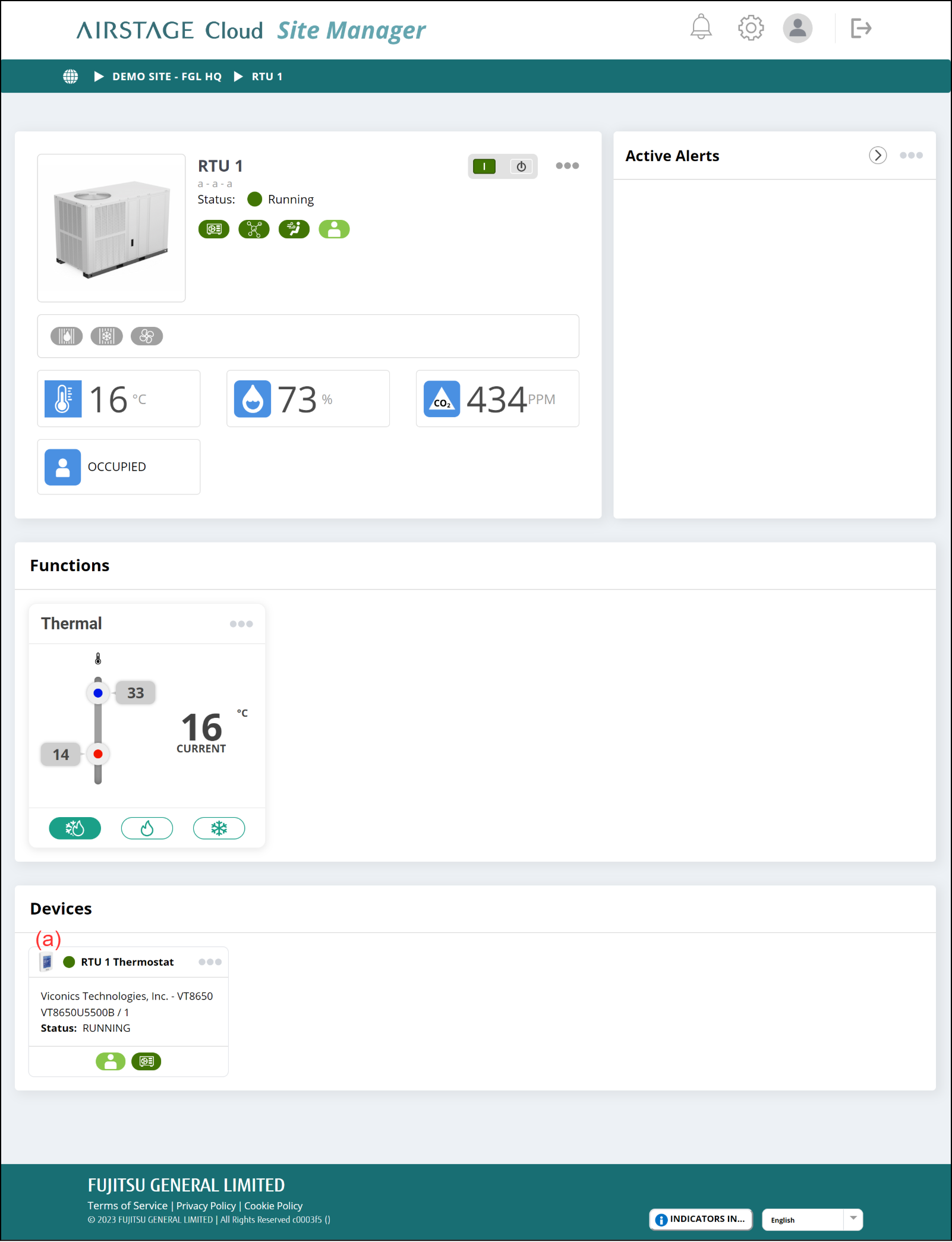This screenshot has height=1242, width=952.
Task: Click the CO2 sensor icon
Action: (442, 399)
